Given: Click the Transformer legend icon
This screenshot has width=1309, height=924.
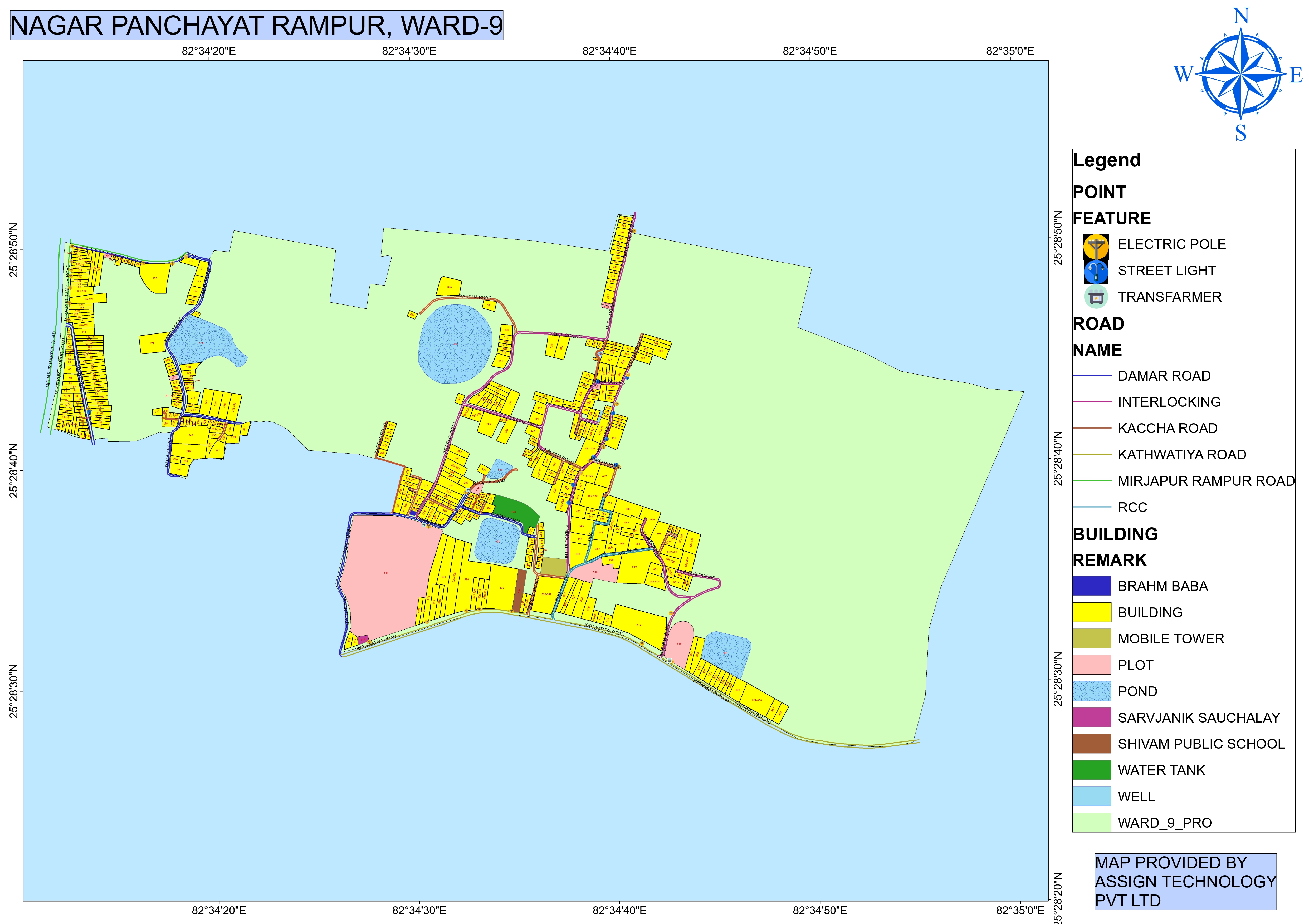Looking at the screenshot, I should [1096, 297].
